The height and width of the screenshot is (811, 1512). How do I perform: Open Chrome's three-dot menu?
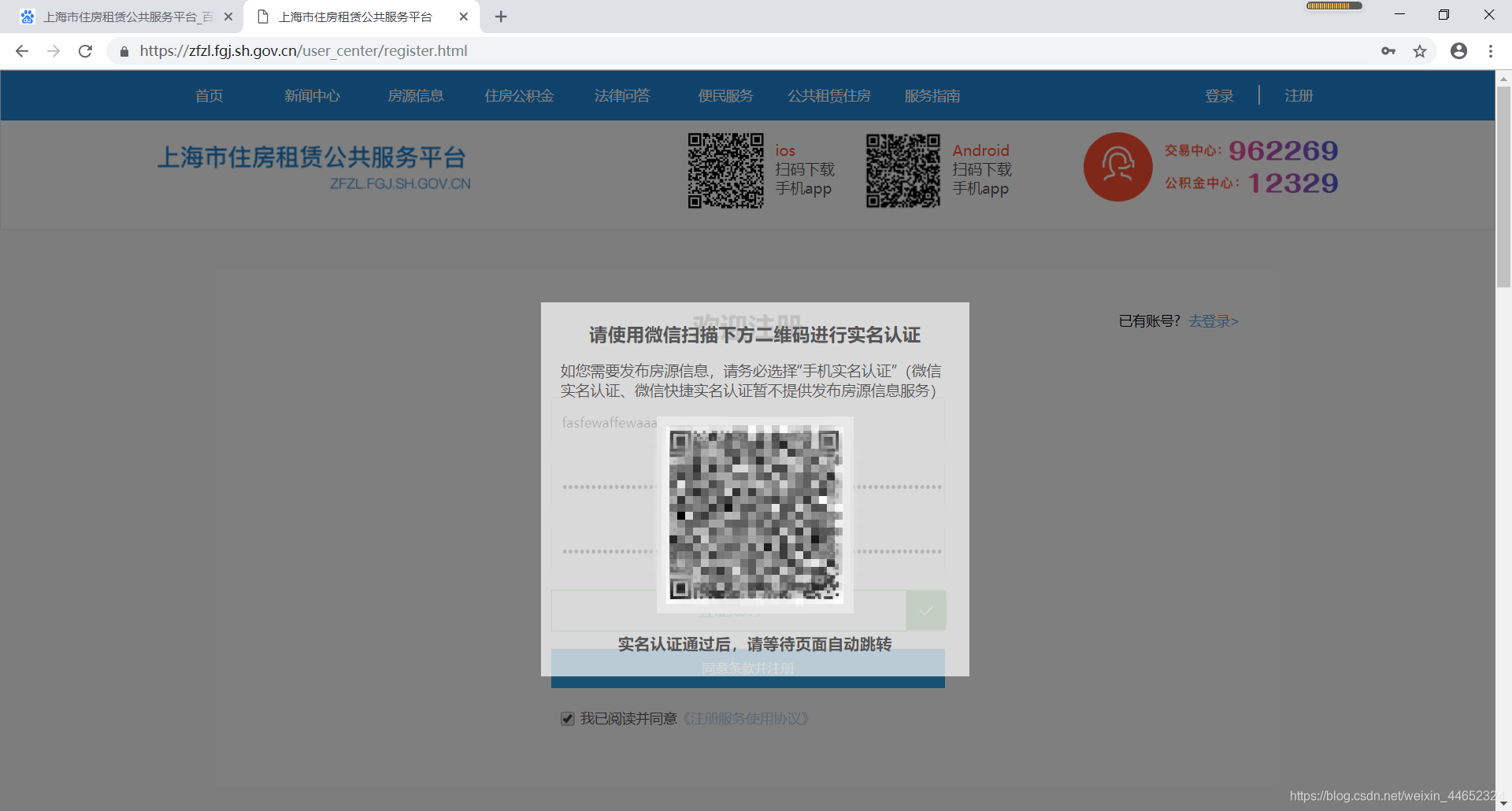[1491, 51]
